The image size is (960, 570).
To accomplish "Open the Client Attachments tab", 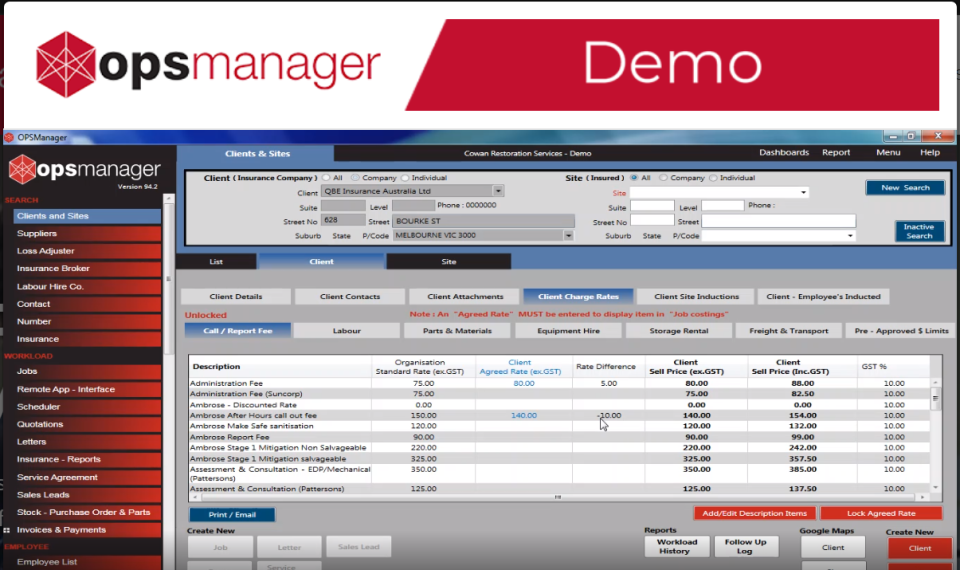I will pos(465,296).
